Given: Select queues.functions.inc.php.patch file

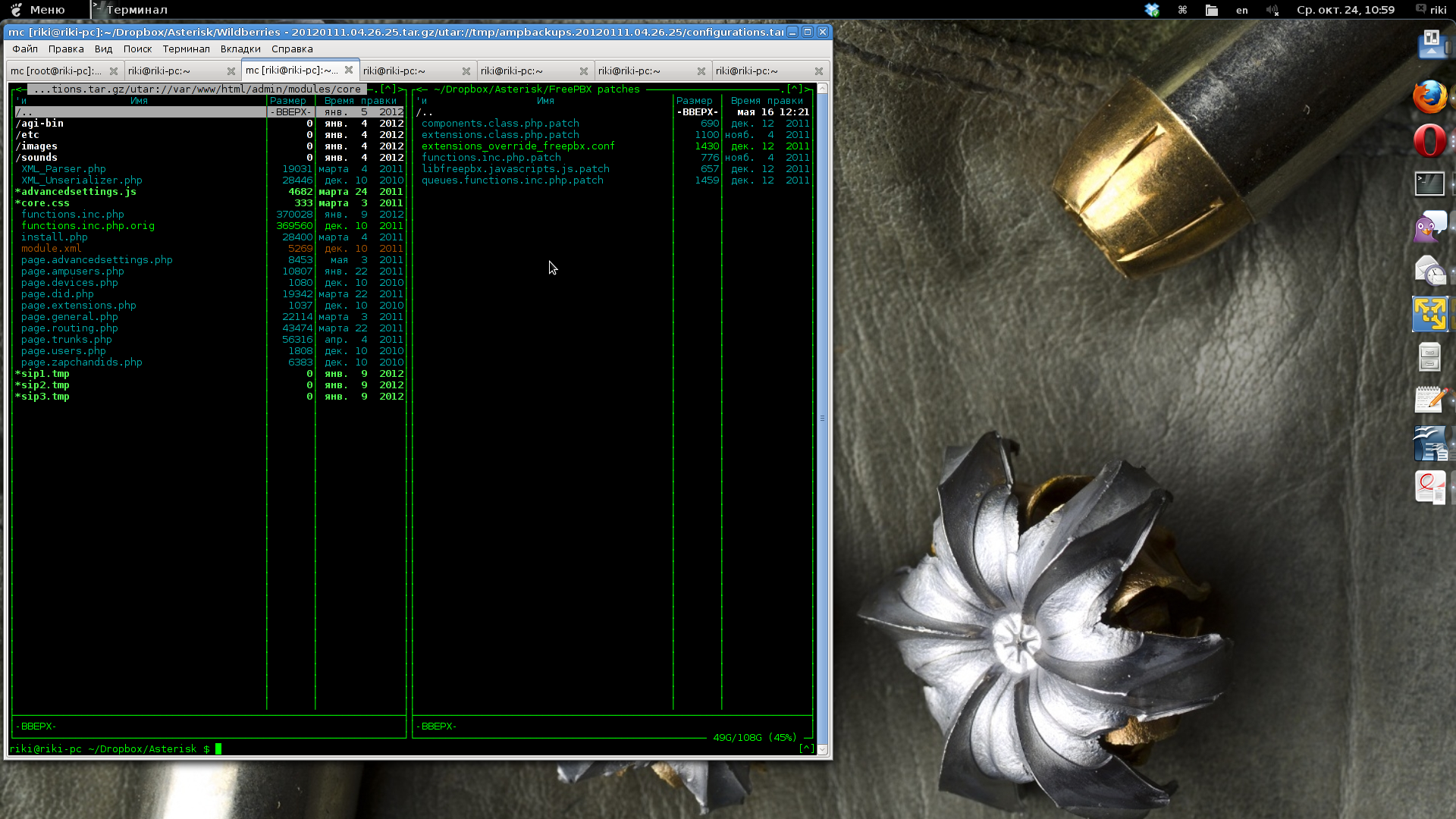Looking at the screenshot, I should pyautogui.click(x=613, y=180).
